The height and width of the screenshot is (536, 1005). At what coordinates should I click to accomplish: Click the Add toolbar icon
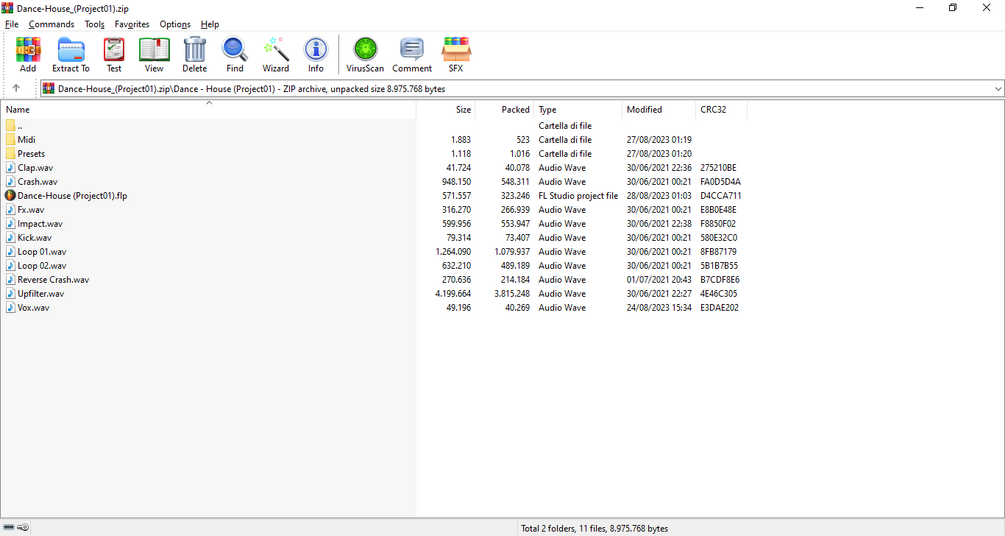pos(28,54)
